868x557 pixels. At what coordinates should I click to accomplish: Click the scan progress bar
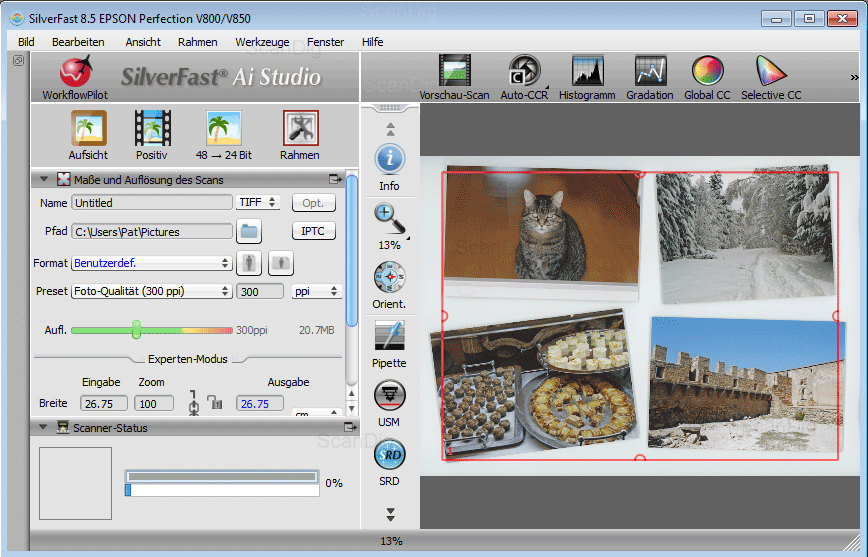223,483
